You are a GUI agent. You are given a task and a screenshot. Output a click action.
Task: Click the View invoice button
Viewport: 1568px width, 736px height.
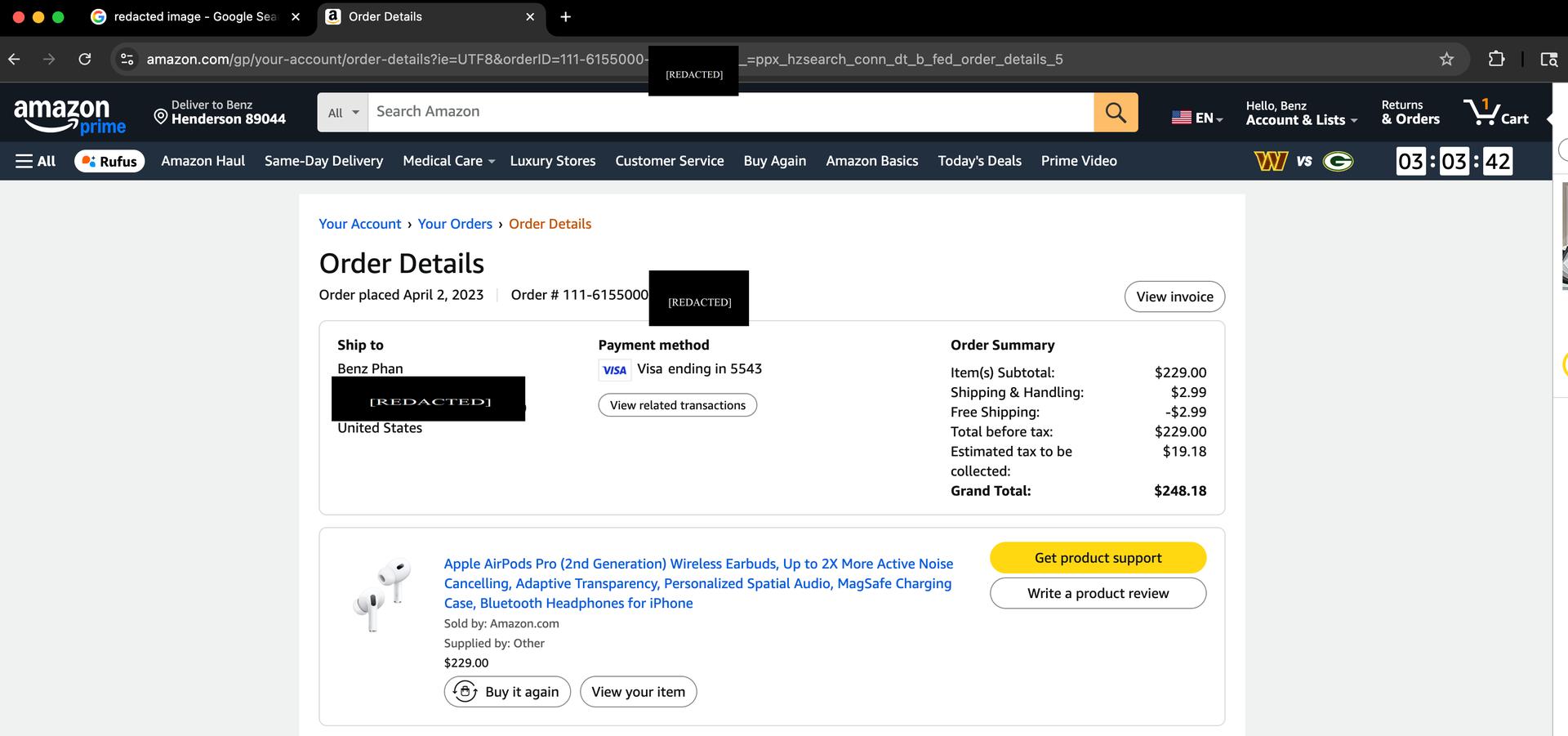(1174, 297)
